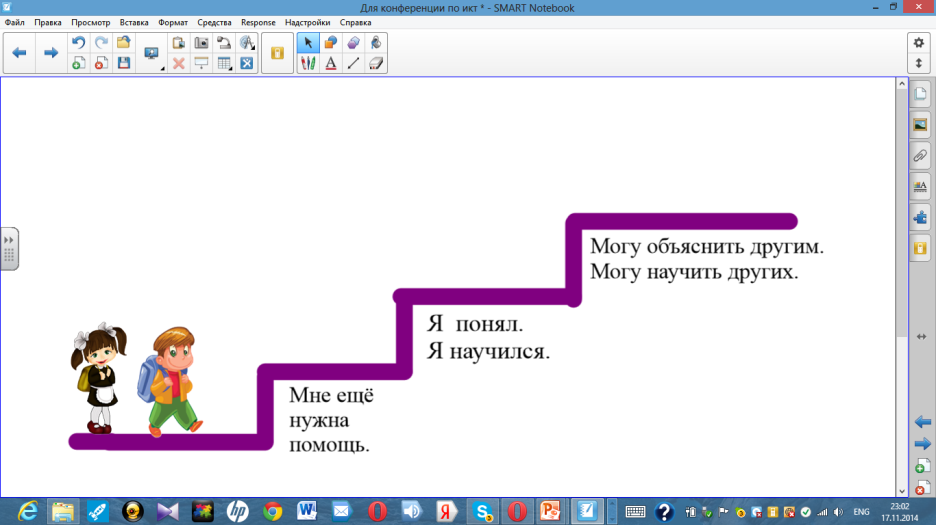936x525 pixels.
Task: Open the Attachments paperclip tab in sidebar
Action: tap(921, 156)
